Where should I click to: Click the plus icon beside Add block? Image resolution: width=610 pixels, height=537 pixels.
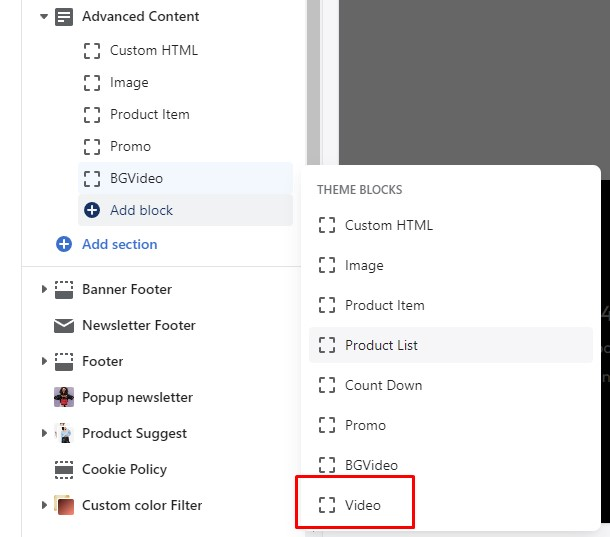92,210
